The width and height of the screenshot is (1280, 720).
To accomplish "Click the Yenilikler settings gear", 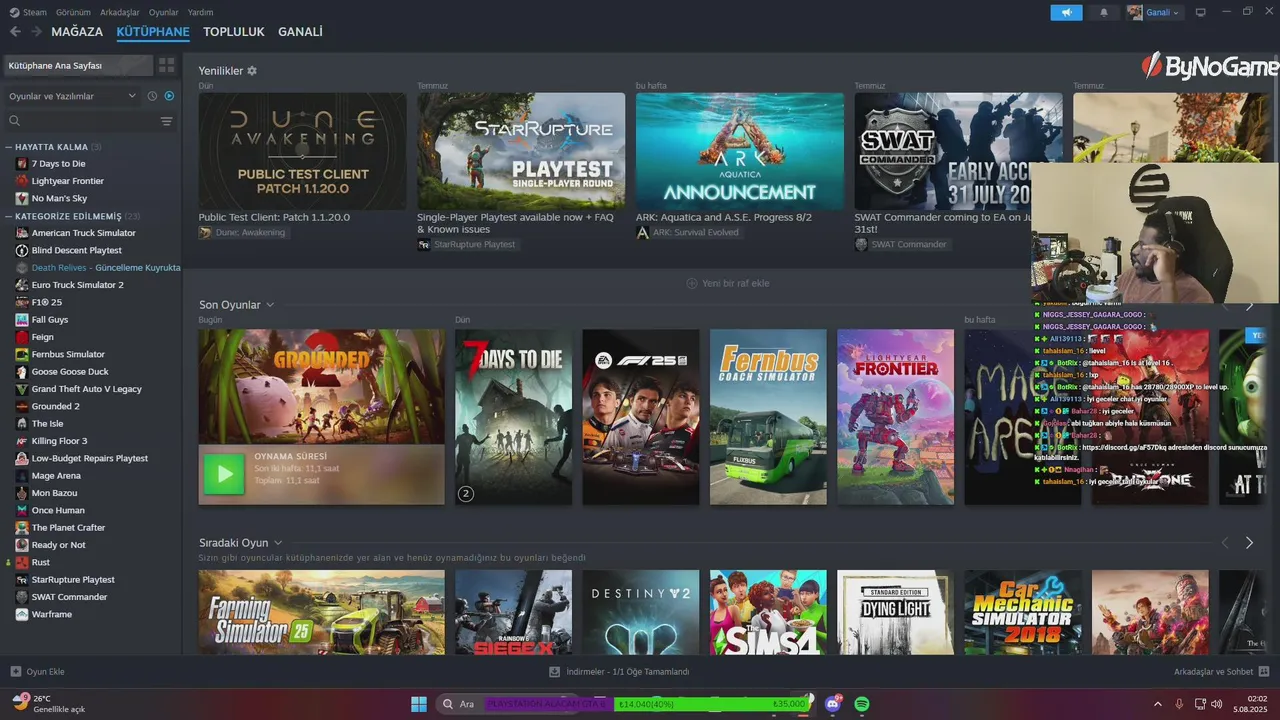I will [252, 71].
